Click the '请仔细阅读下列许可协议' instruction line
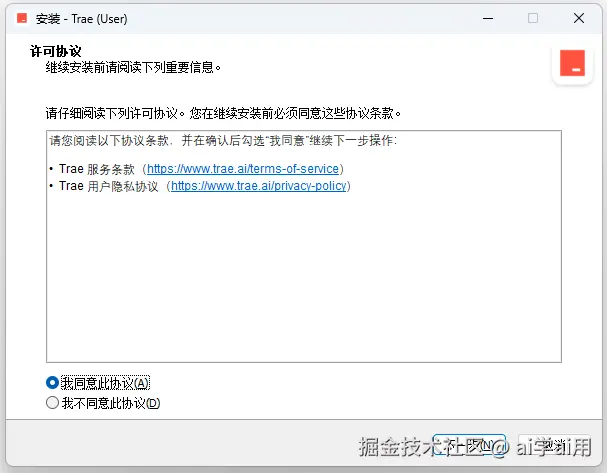 223,113
